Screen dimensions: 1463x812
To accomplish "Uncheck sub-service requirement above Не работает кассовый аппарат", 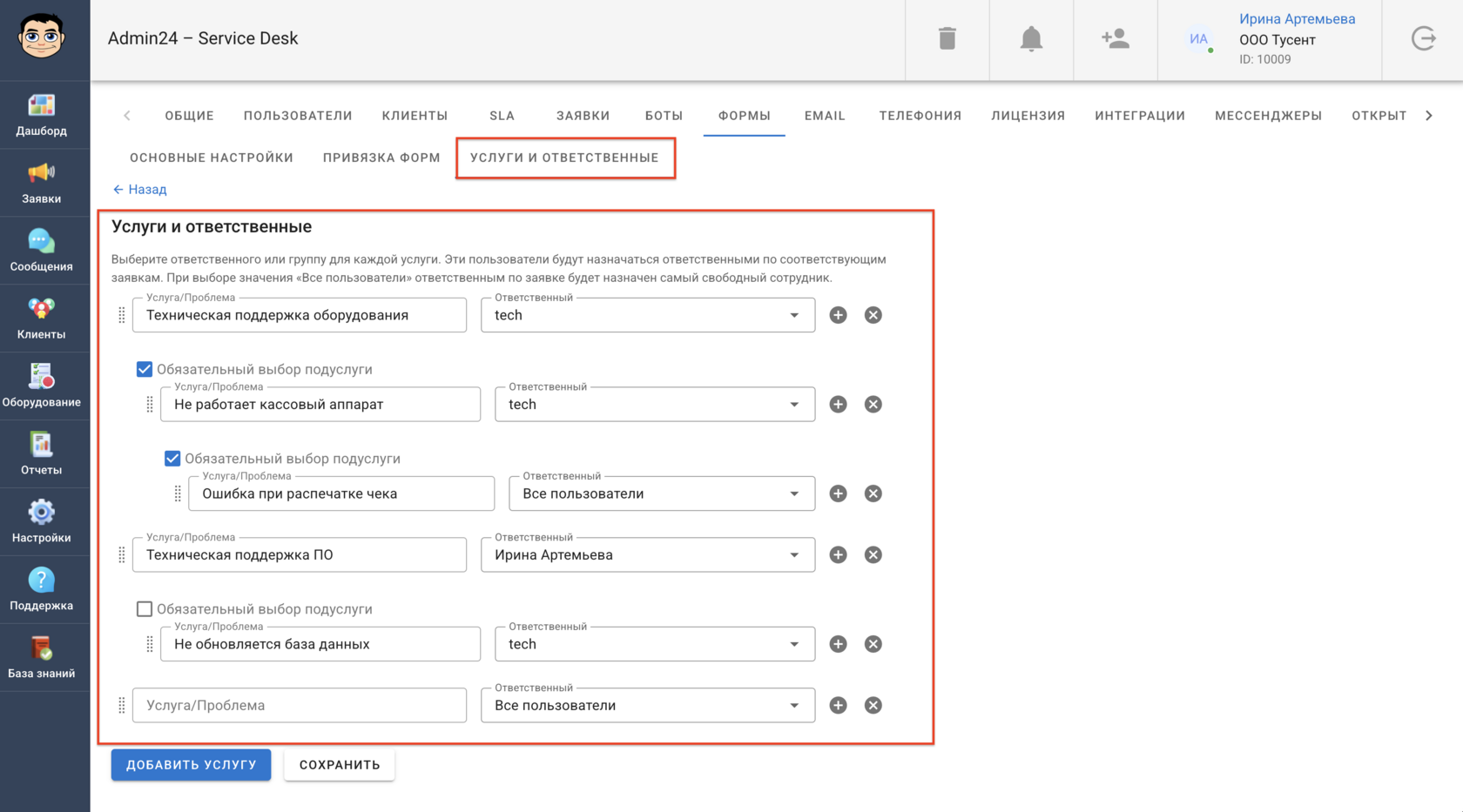I will pos(145,369).
